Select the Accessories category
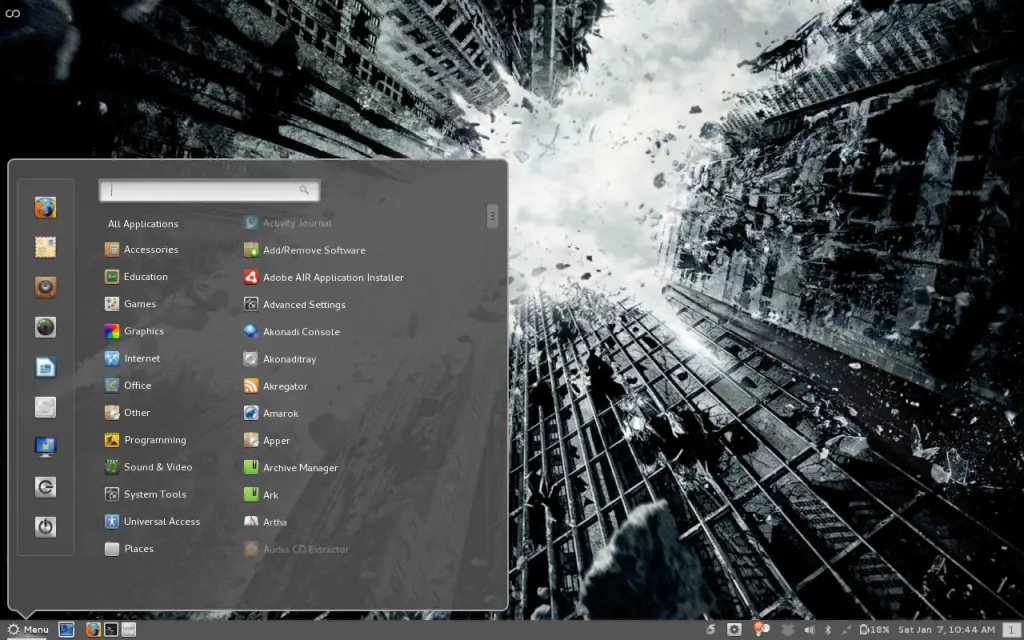 point(141,249)
